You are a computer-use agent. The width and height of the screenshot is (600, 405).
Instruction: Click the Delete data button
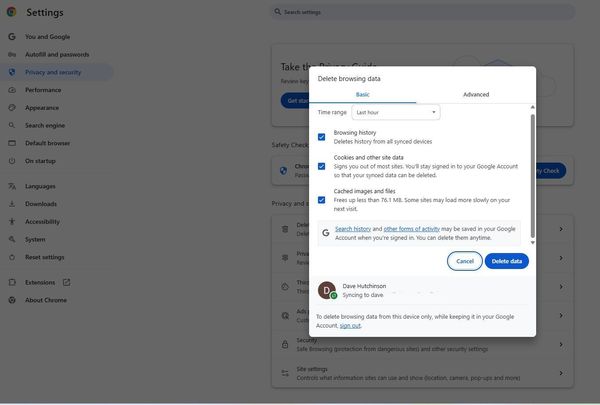(x=507, y=261)
